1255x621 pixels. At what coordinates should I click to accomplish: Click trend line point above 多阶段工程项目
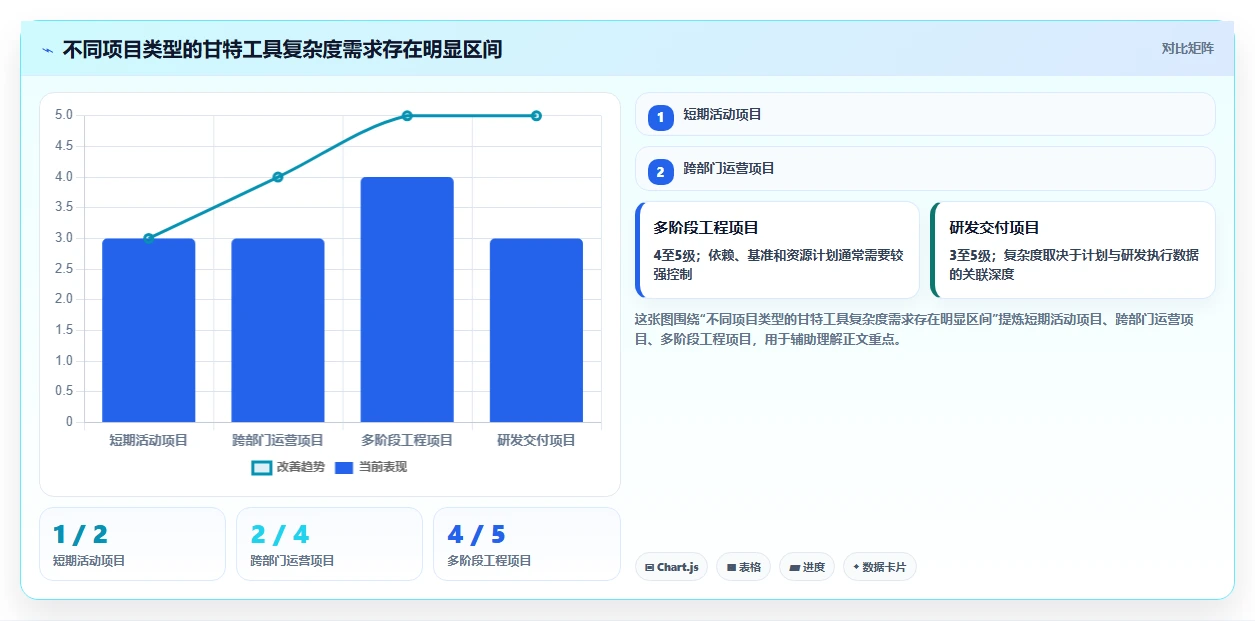point(407,116)
